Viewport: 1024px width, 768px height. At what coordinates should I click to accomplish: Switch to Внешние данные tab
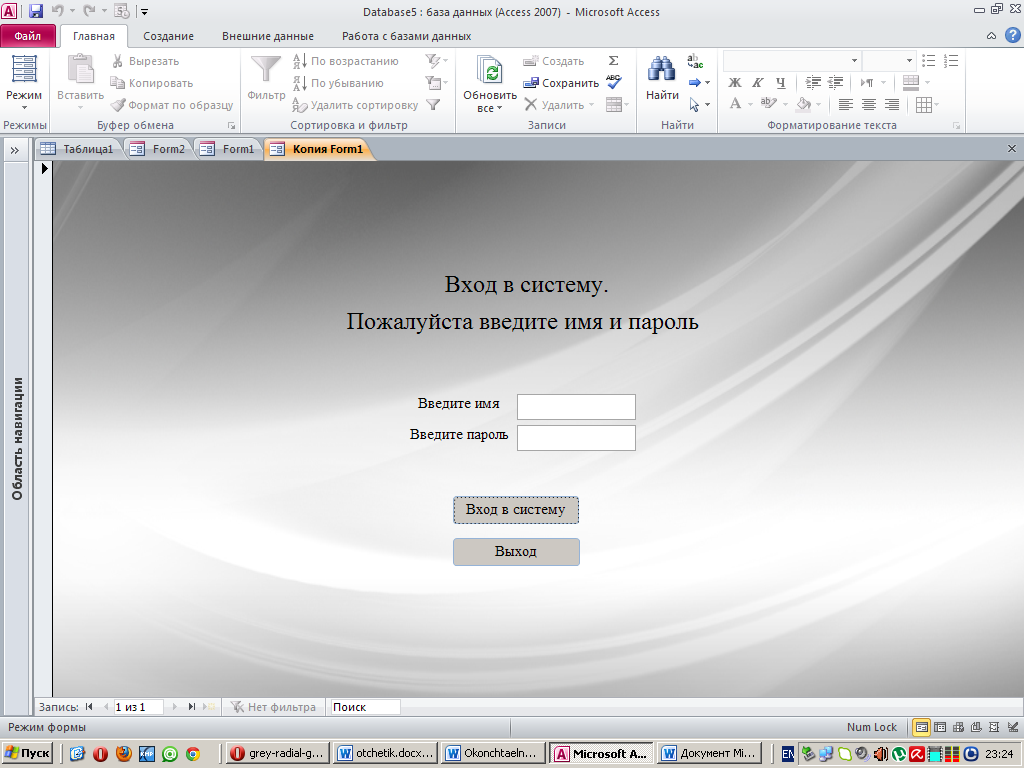click(x=268, y=36)
